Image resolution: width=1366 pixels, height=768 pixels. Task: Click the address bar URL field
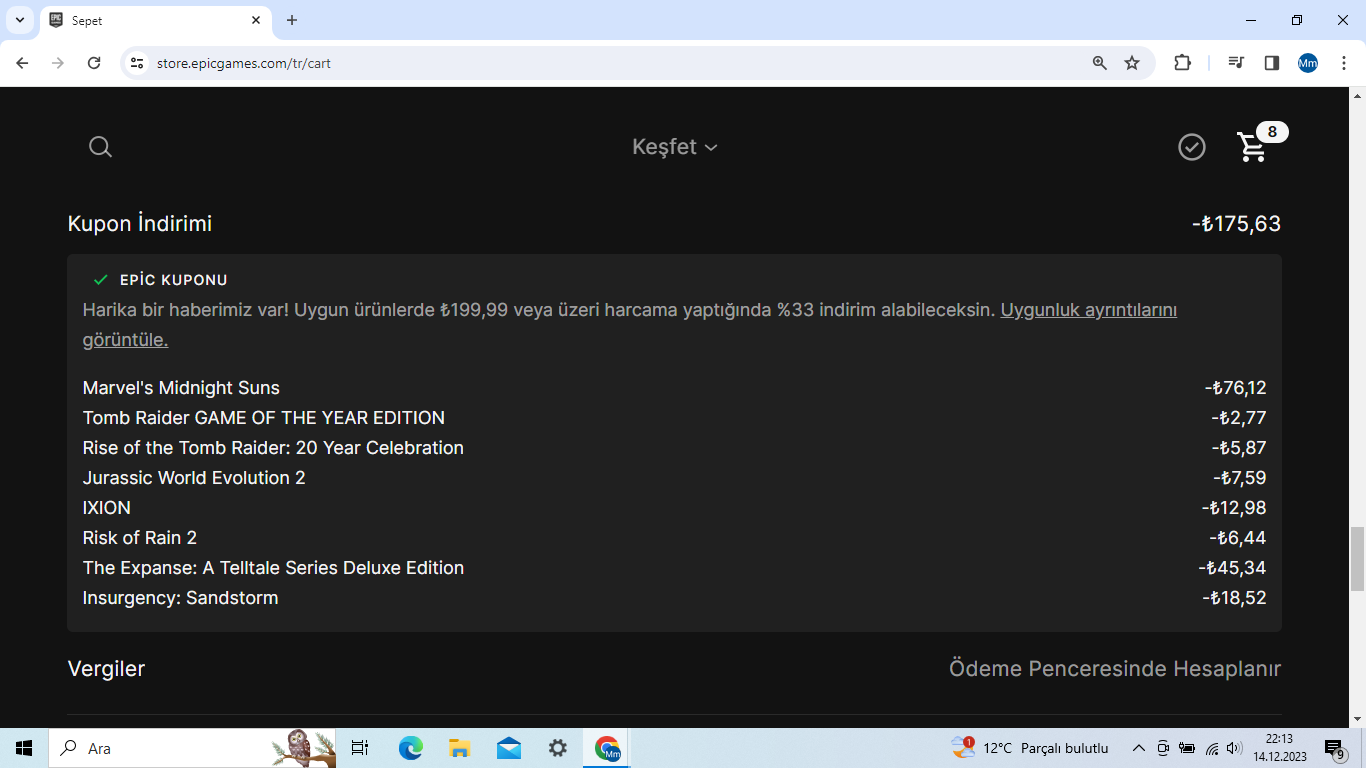pos(620,63)
